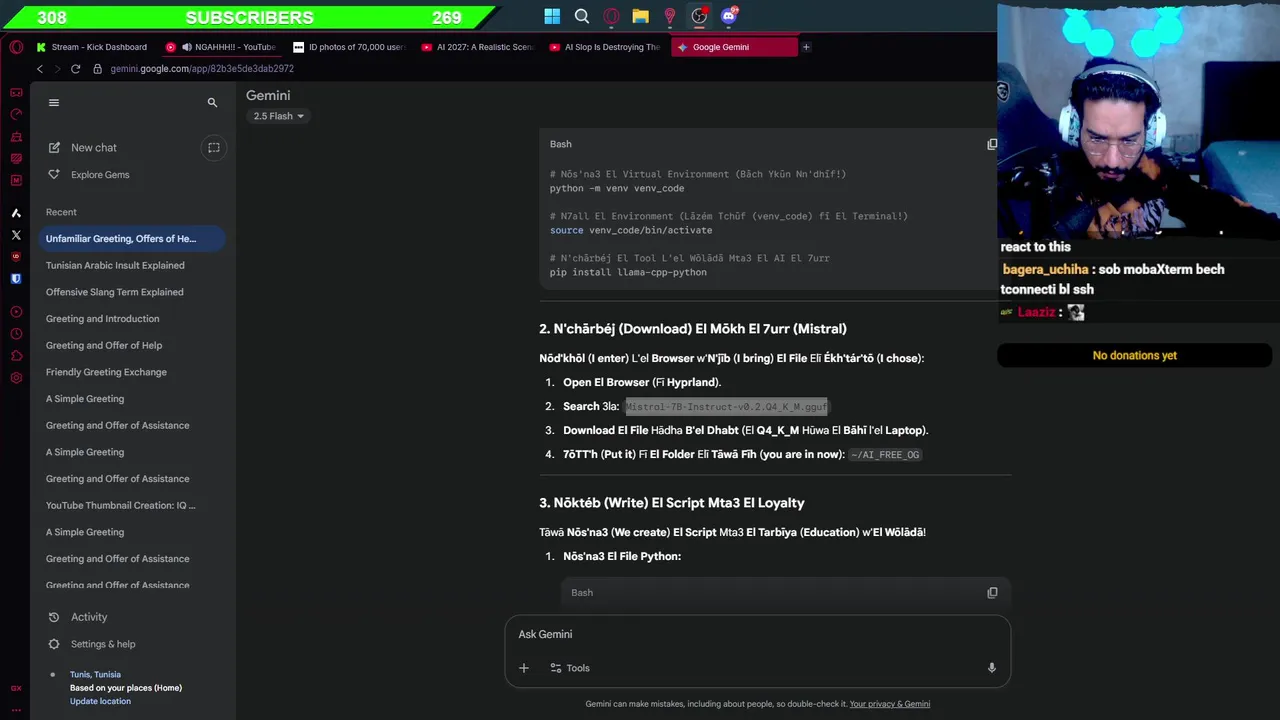Copy the lower Bash code block
This screenshot has width=1280, height=720.
click(992, 592)
